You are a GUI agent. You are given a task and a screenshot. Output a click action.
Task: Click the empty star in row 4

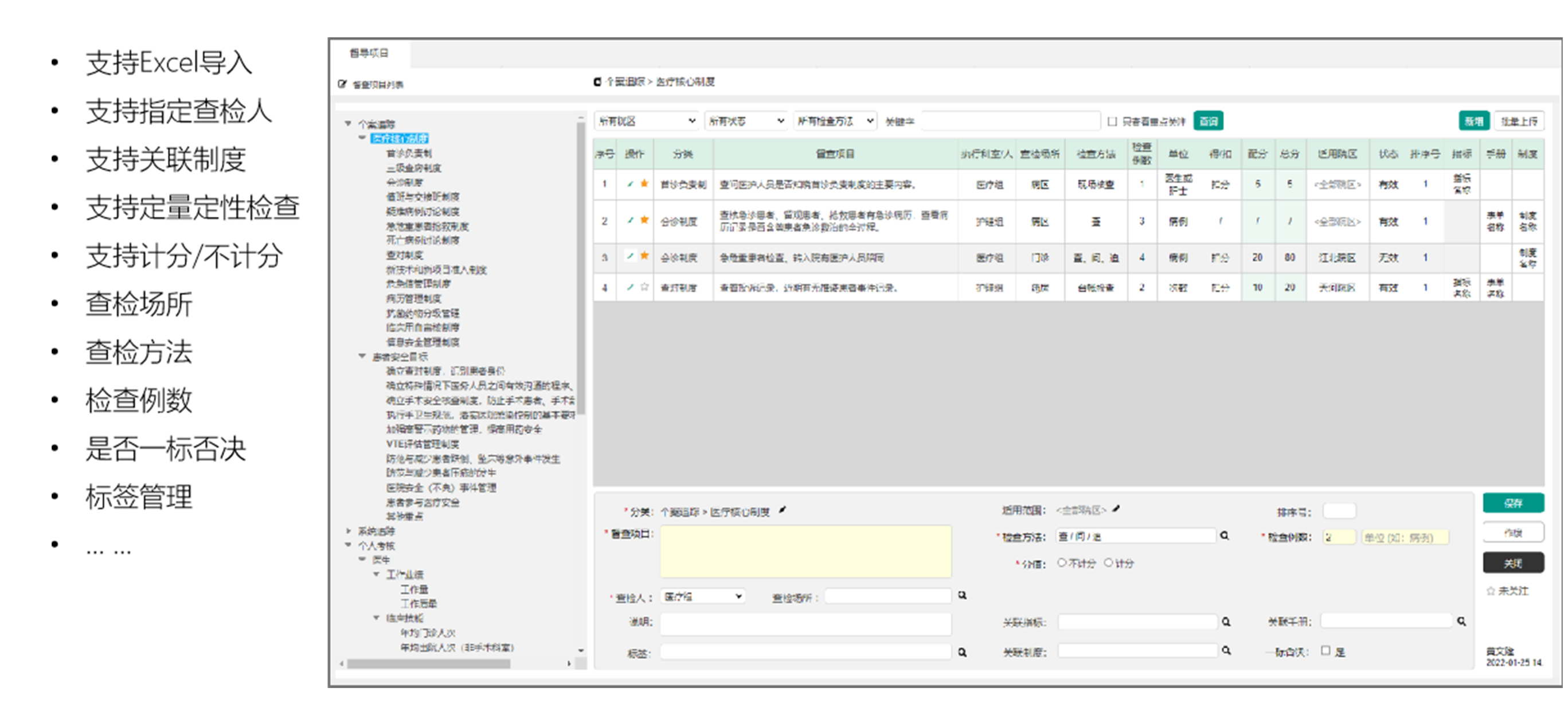[x=644, y=287]
